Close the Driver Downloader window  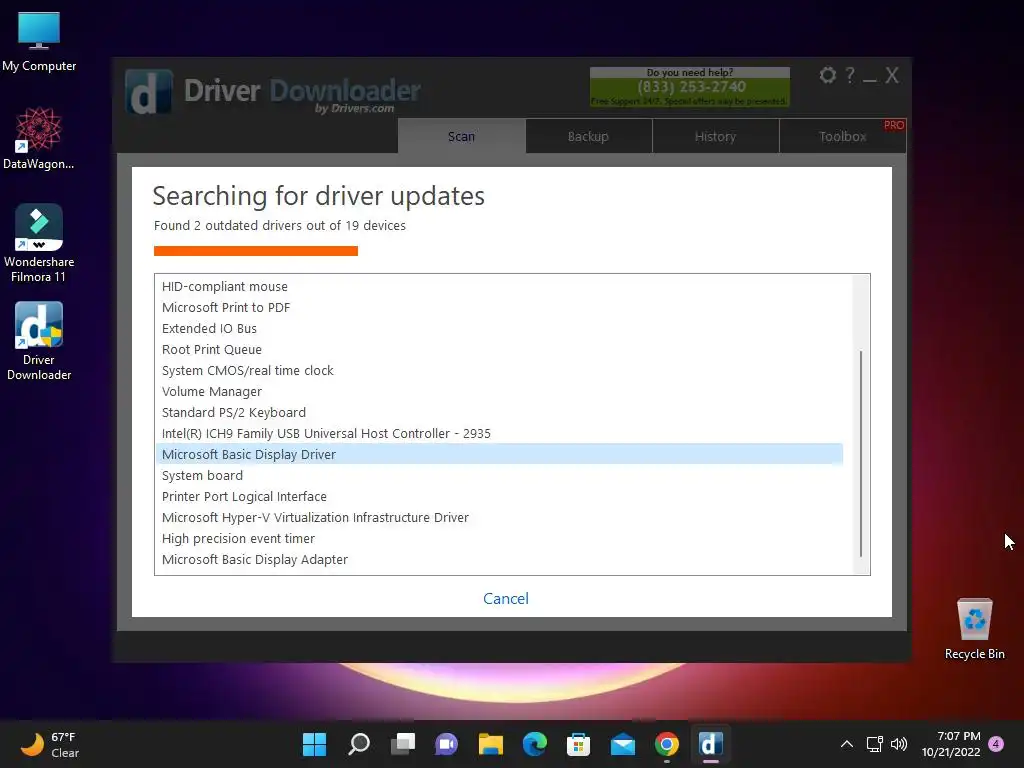coord(892,76)
